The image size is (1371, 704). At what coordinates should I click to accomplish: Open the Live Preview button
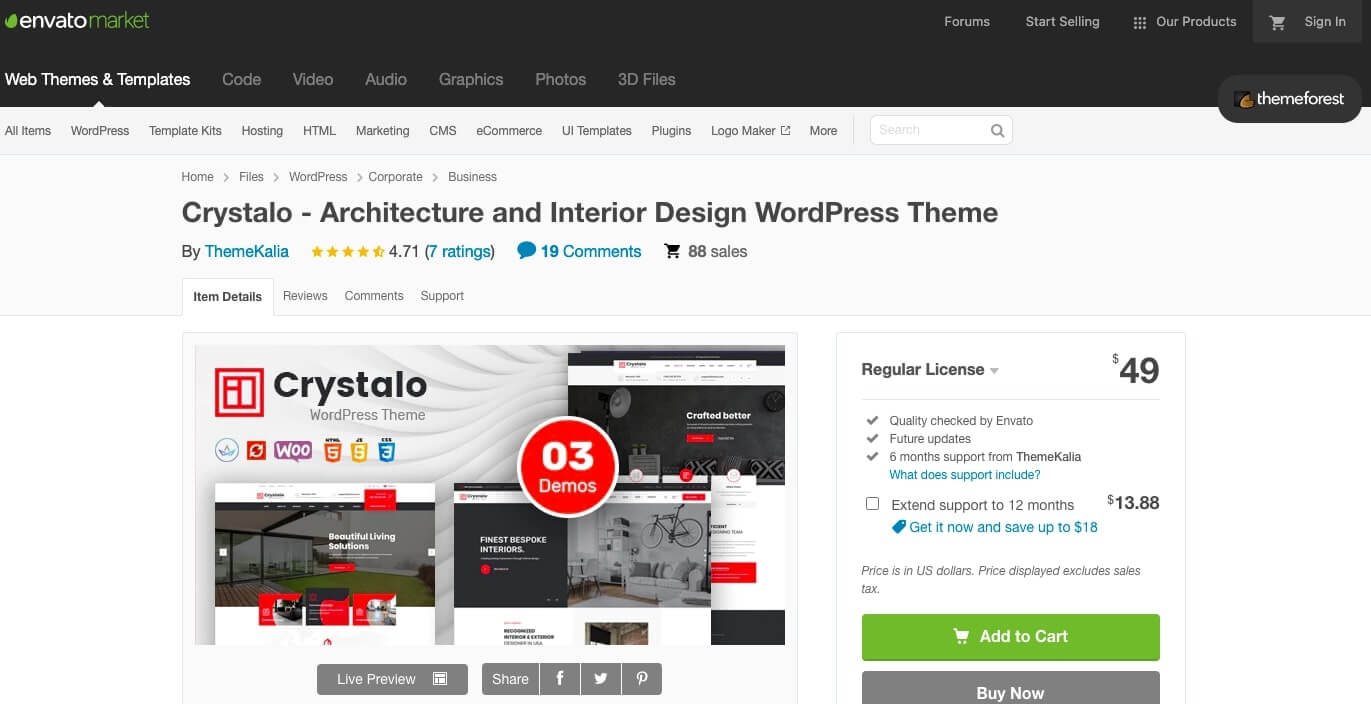(392, 679)
